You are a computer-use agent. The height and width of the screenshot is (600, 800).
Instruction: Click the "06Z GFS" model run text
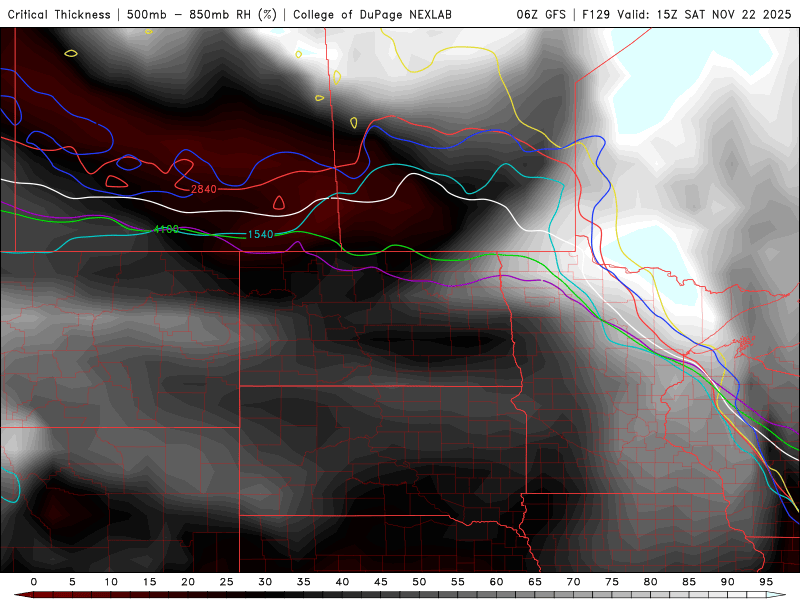[x=541, y=15]
